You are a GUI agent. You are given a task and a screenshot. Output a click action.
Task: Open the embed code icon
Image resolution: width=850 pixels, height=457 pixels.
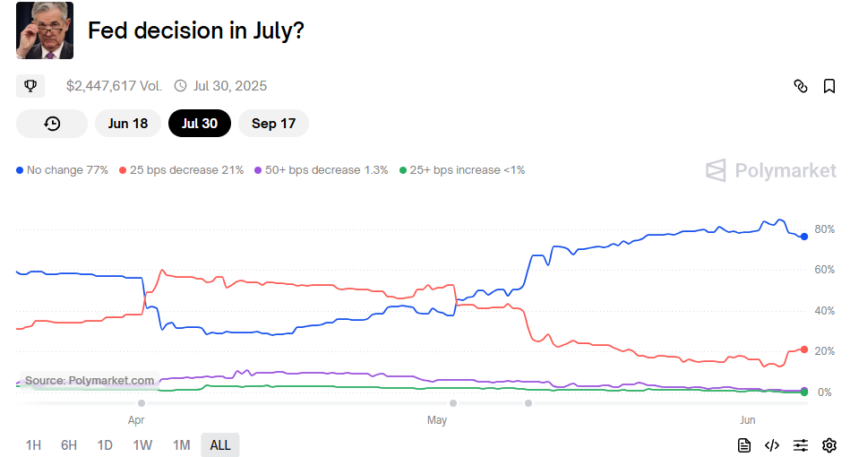772,446
